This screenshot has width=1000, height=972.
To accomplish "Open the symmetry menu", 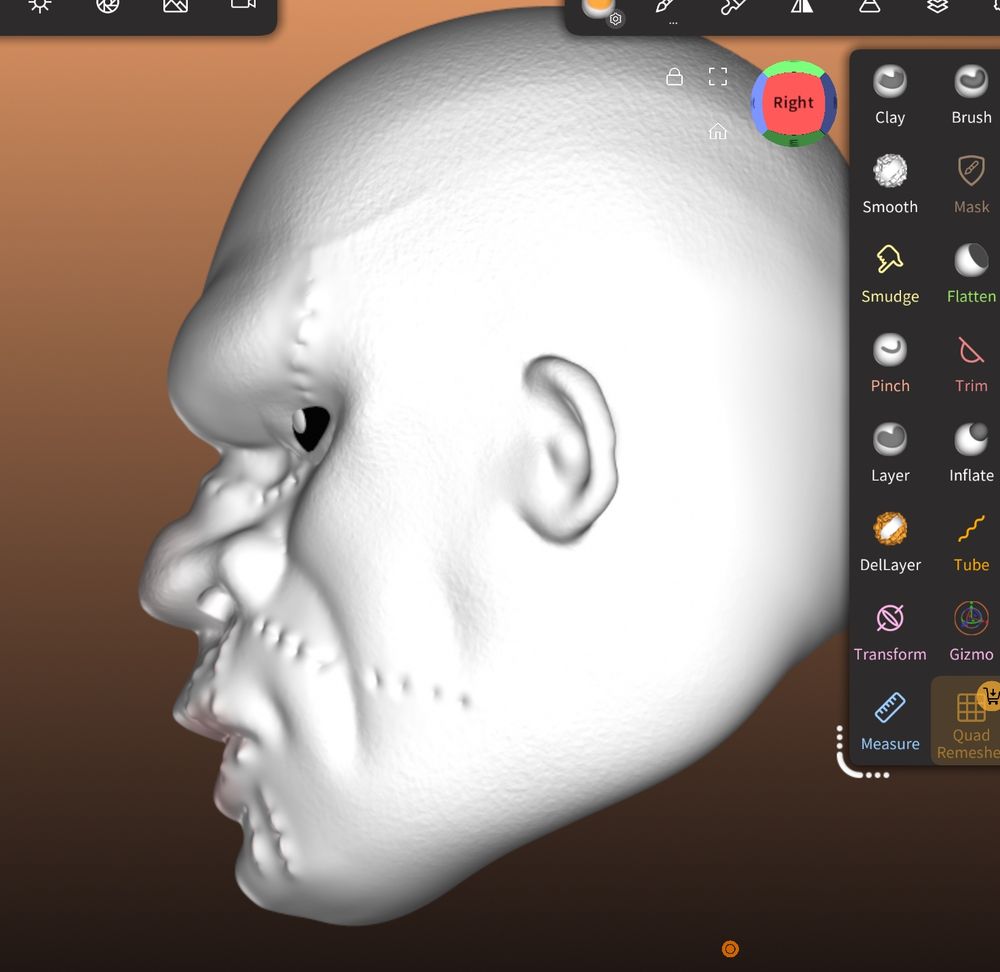I will click(x=802, y=6).
